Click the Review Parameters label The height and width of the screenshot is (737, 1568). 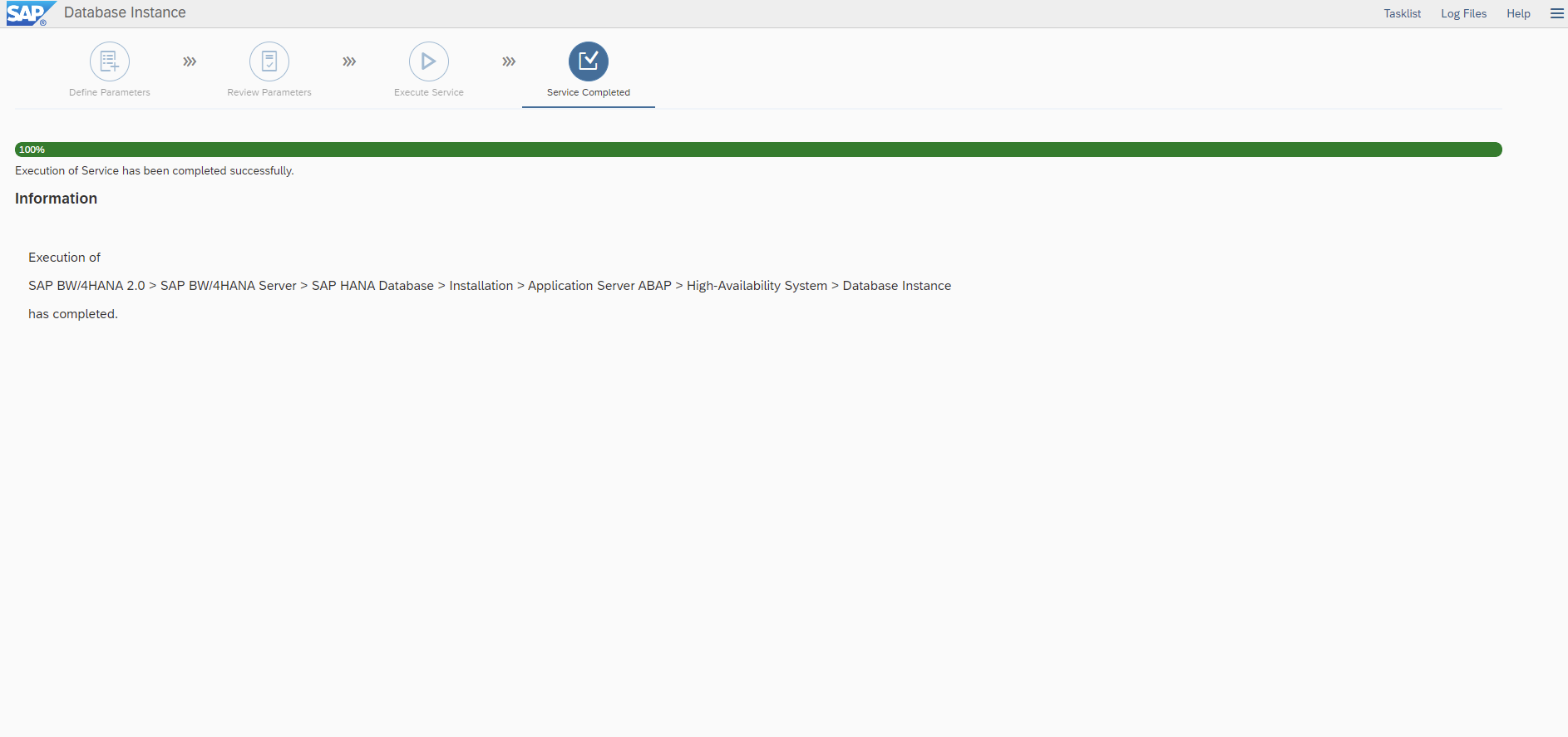(x=269, y=92)
